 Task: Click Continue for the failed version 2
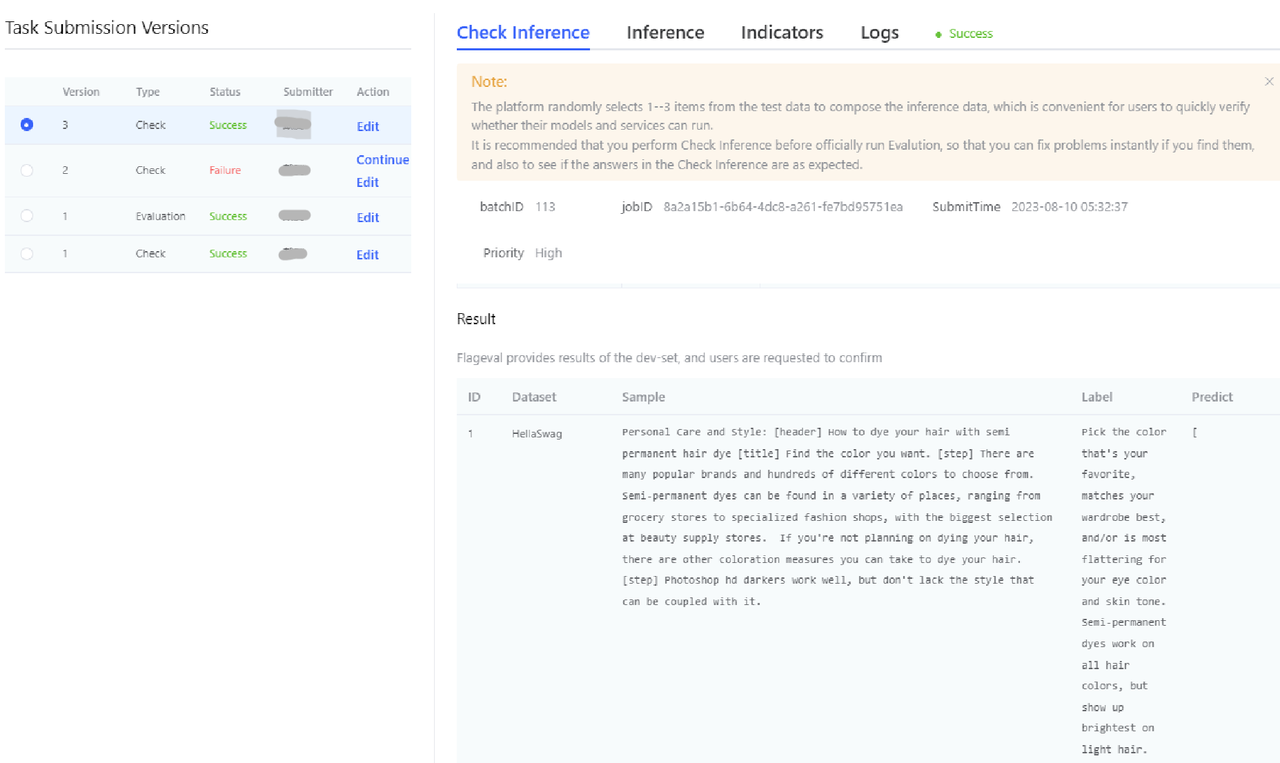point(382,160)
